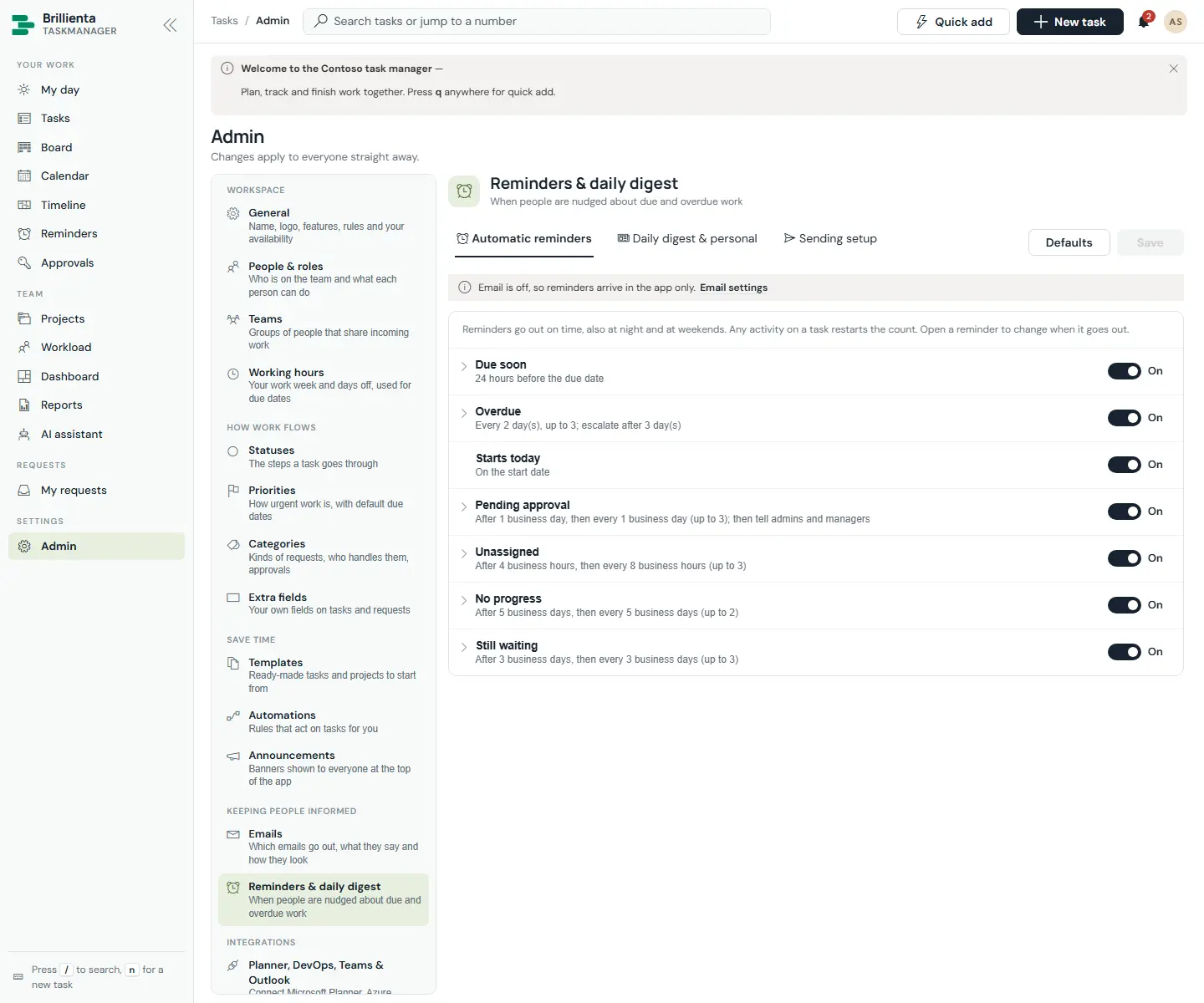Switch off the Starts today toggle

[x=1124, y=465]
